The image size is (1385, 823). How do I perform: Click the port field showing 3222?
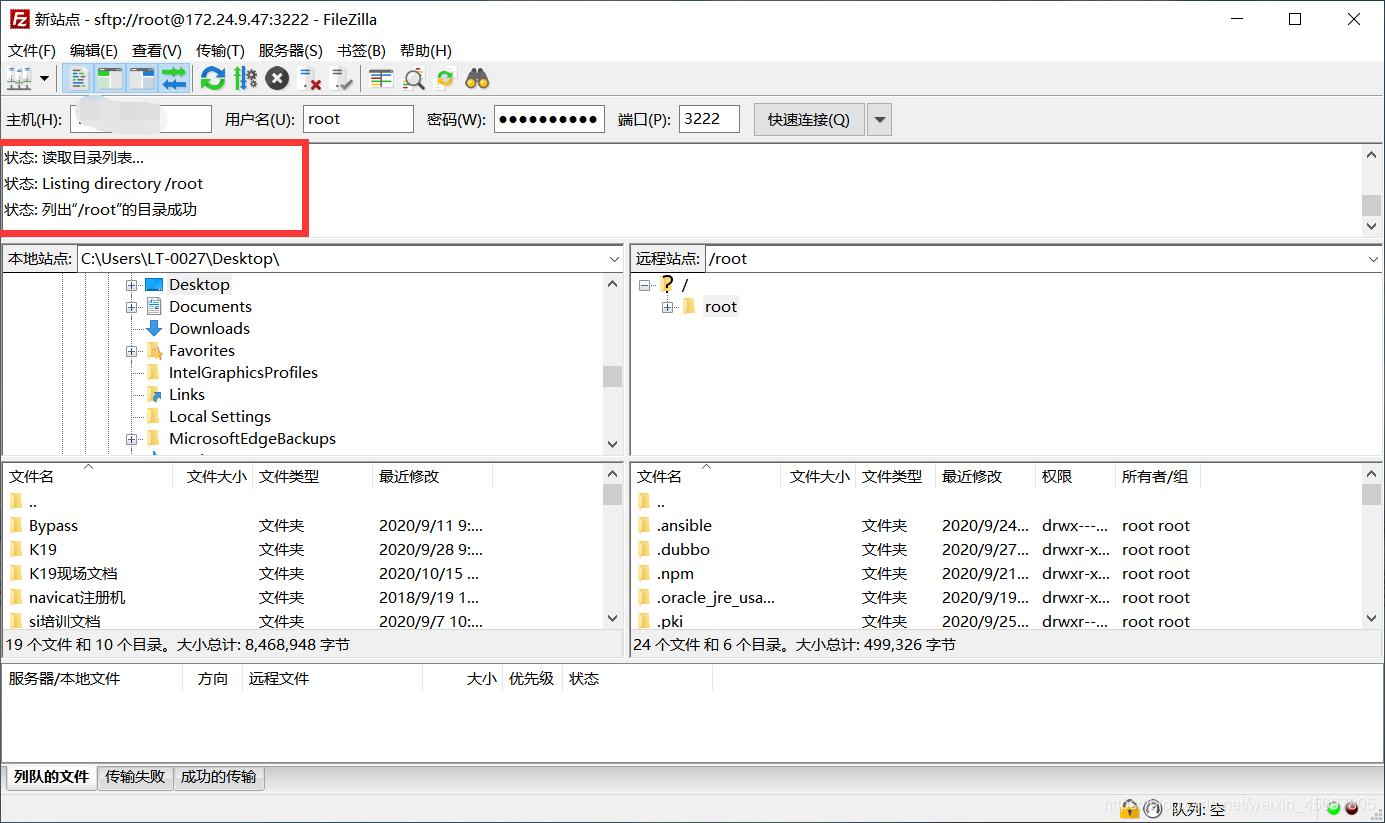[x=709, y=119]
